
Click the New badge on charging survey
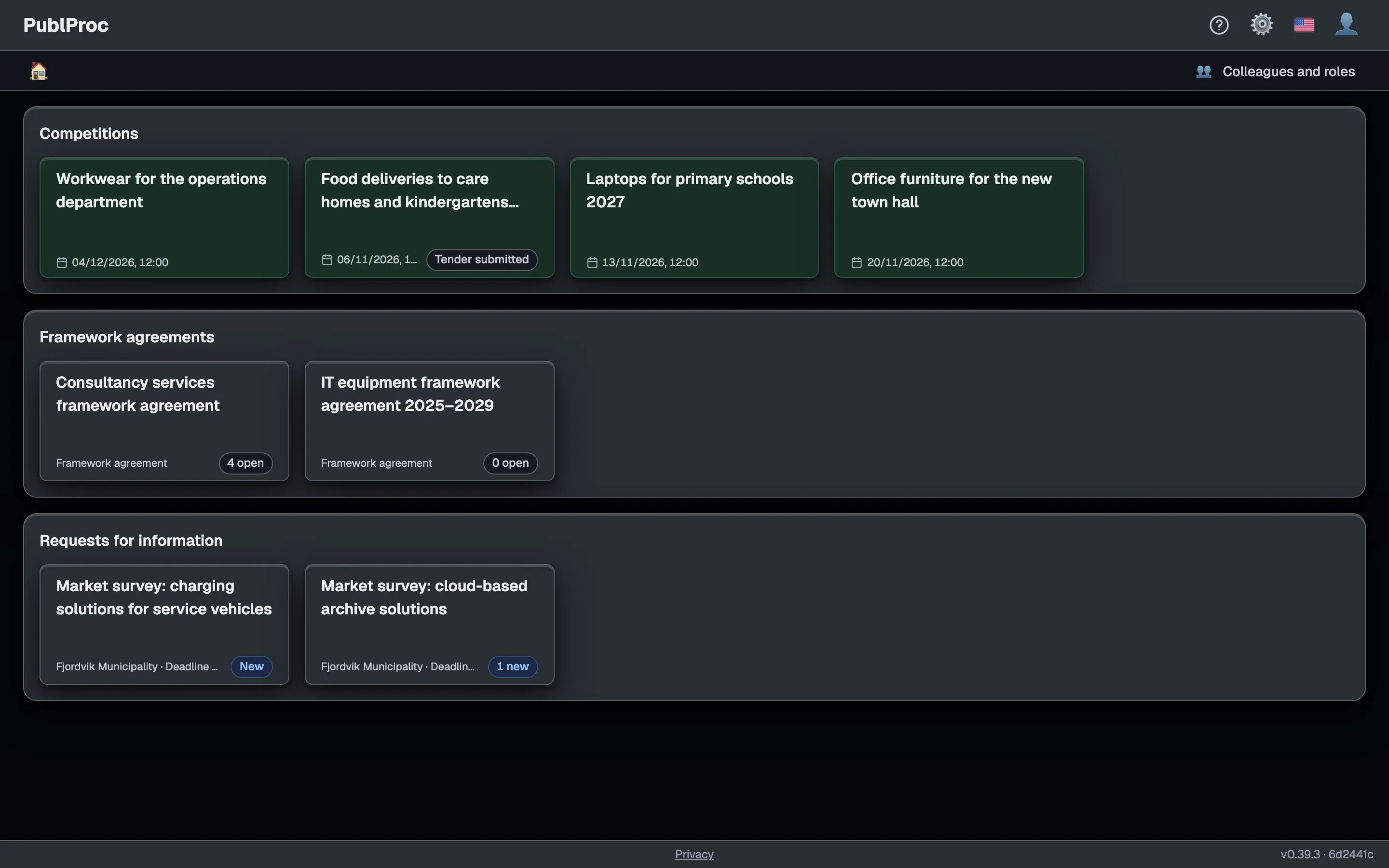(x=251, y=666)
